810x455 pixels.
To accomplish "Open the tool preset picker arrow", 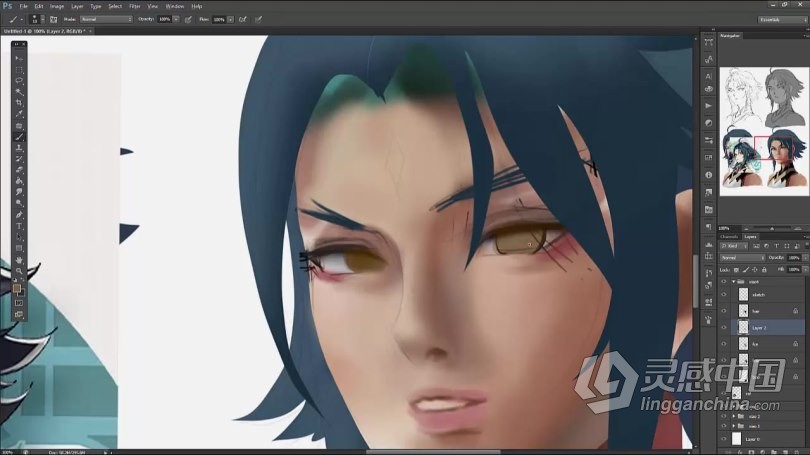I will coord(21,20).
